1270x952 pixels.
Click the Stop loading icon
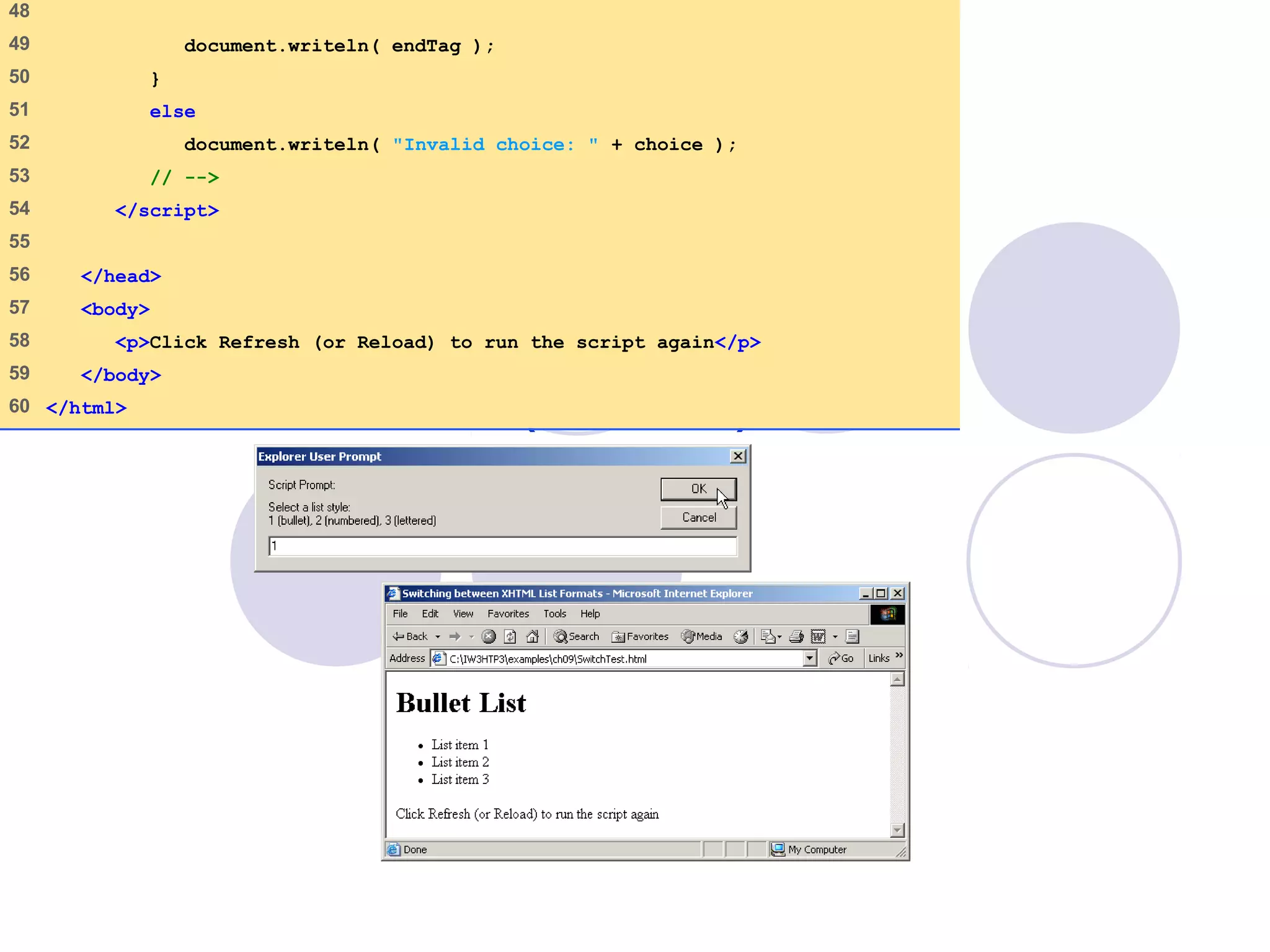(x=489, y=637)
